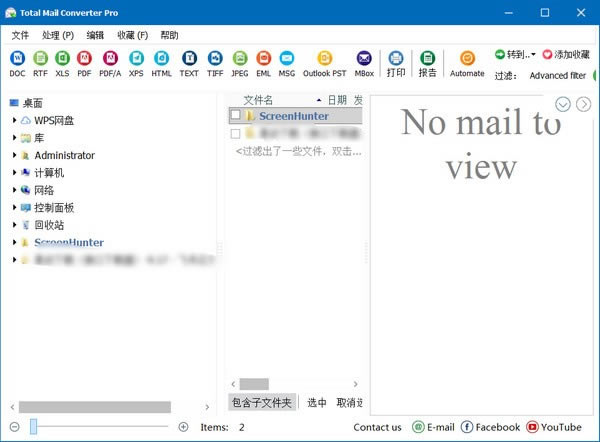Expand the 控制面板 node
Viewport: 600px width, 442px height.
(x=15, y=207)
